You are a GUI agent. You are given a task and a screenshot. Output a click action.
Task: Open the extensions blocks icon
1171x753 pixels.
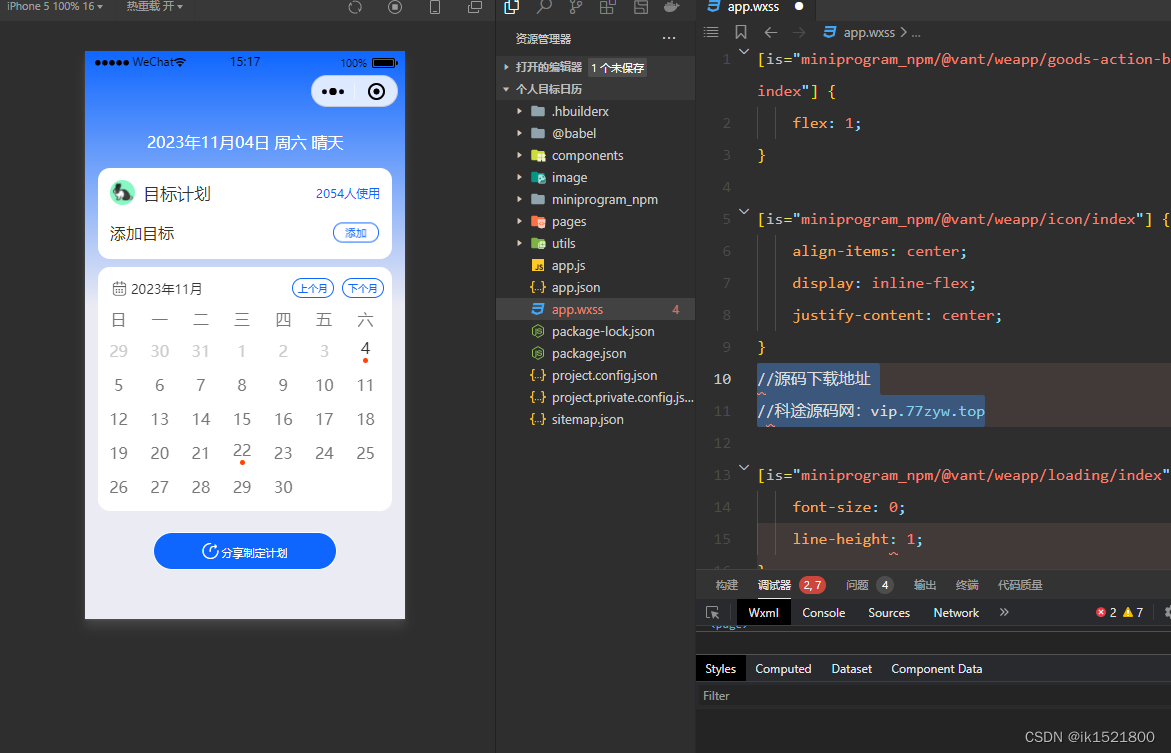pos(608,7)
